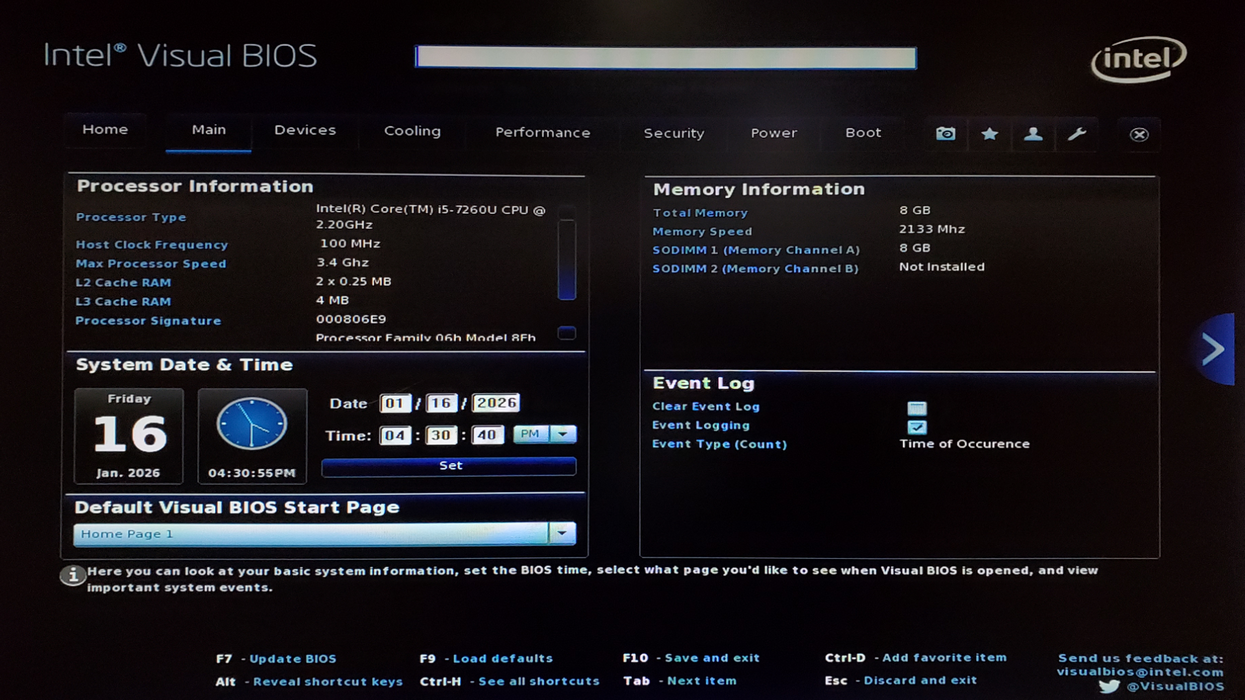Click SODIMM 1 (Memory Channel A) label

tap(756, 250)
